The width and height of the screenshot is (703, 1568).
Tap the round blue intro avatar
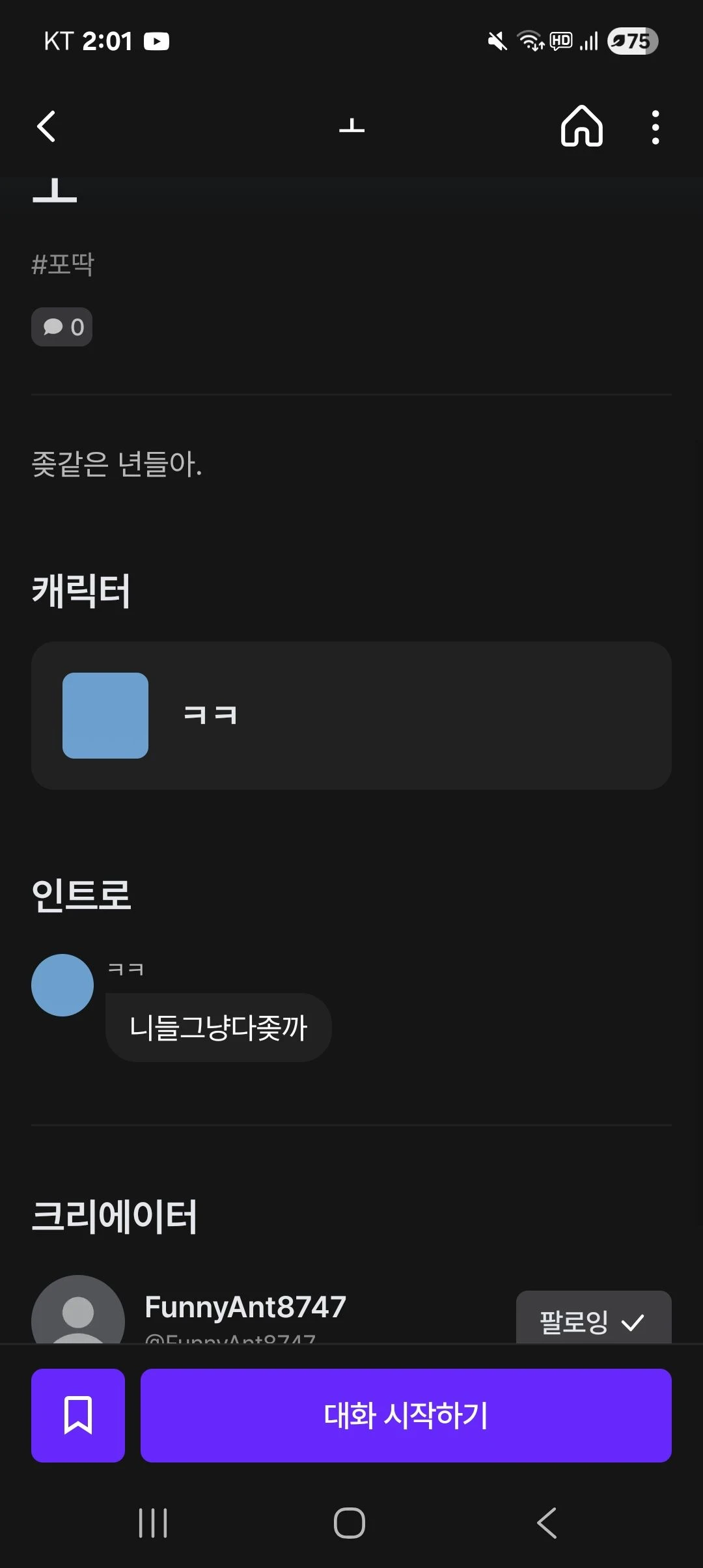click(x=62, y=985)
